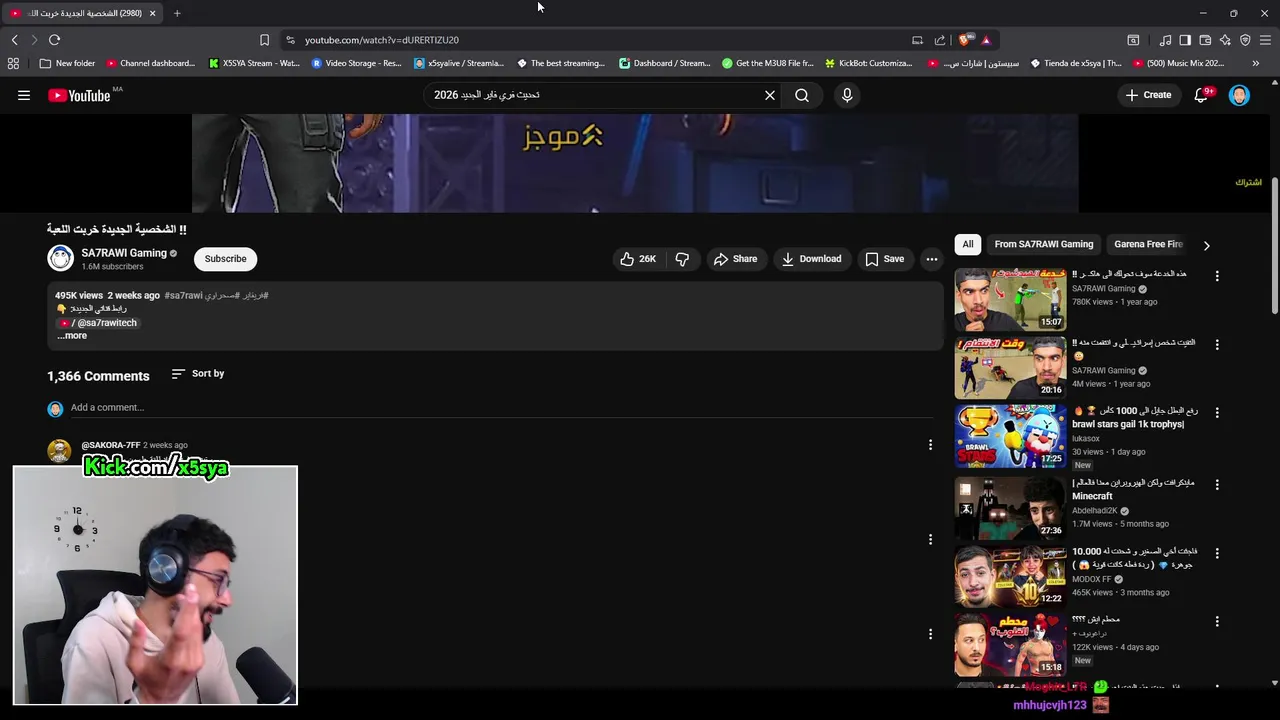Go back in browser history
This screenshot has height=720, width=1280.
[x=14, y=40]
